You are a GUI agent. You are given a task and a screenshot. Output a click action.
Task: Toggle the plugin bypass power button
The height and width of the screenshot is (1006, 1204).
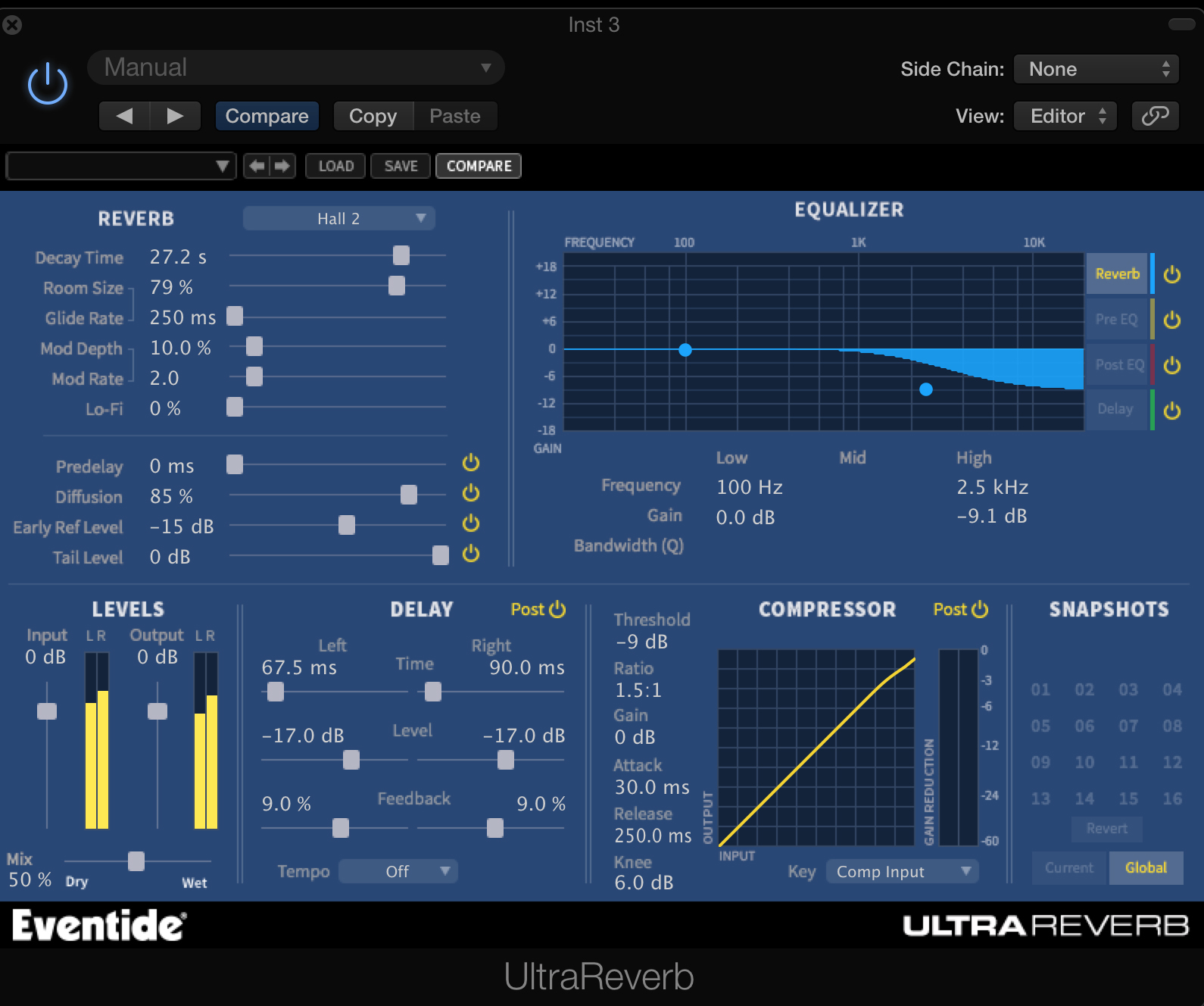pos(48,83)
